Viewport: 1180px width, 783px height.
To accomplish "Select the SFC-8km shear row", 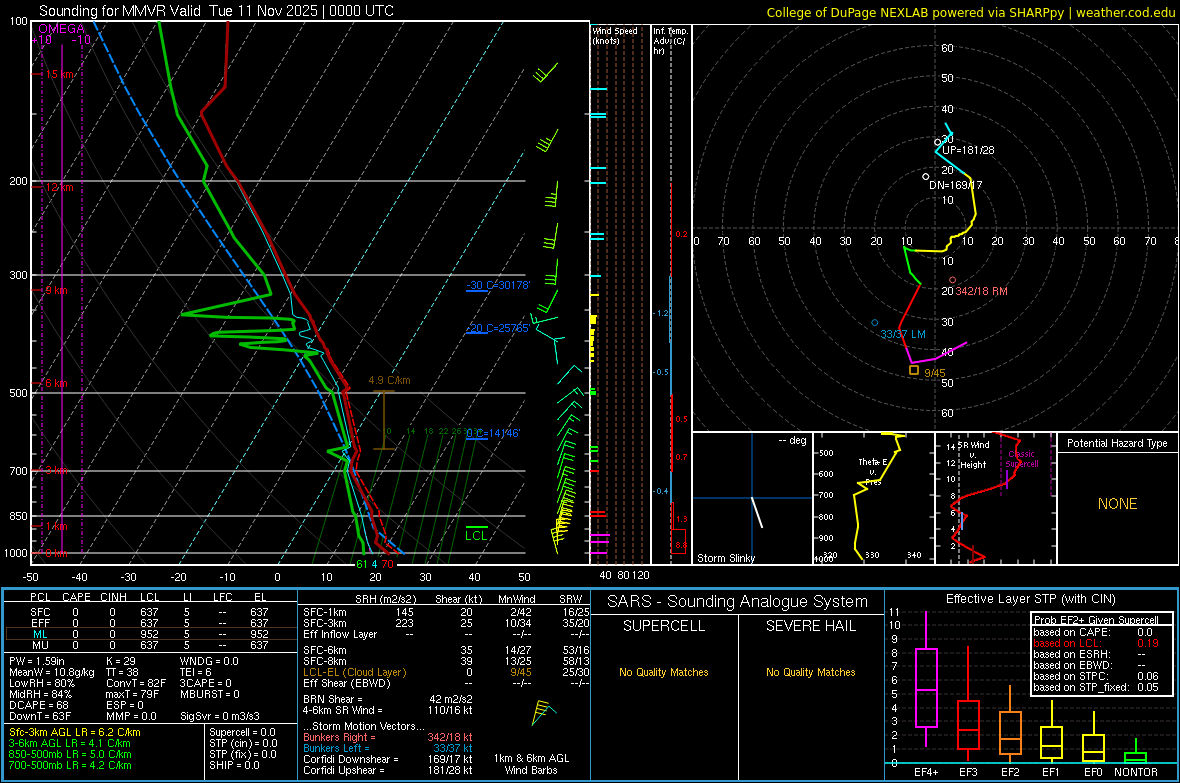I will click(x=446, y=661).
